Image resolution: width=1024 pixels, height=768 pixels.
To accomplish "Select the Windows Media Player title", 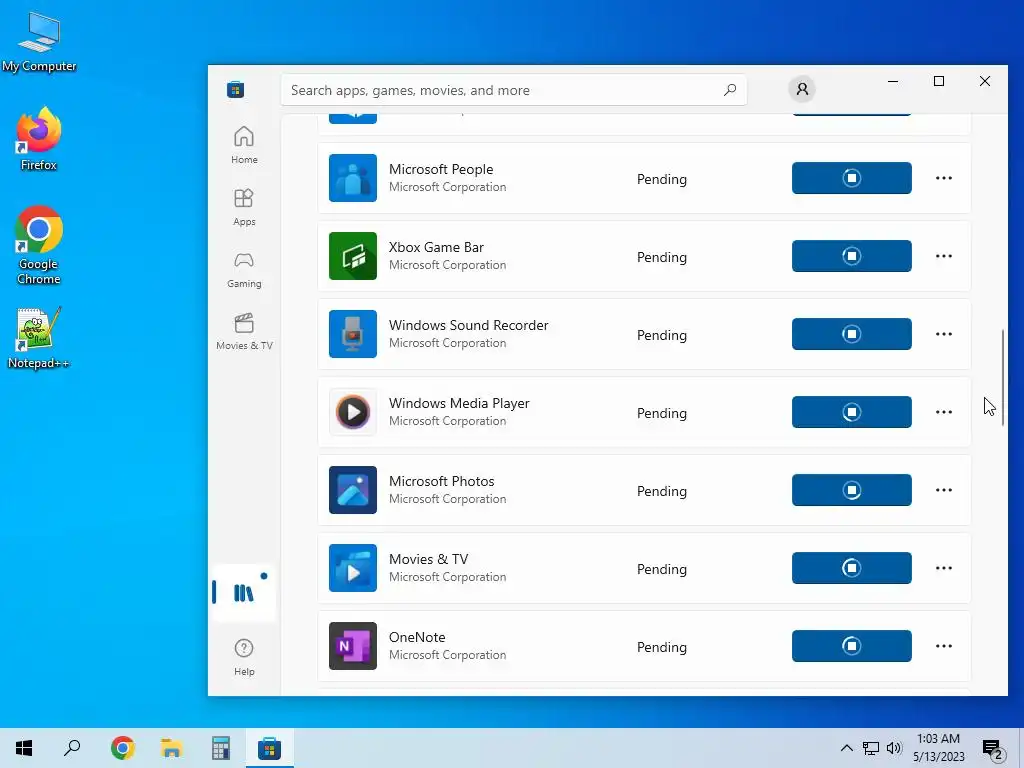I will [459, 403].
